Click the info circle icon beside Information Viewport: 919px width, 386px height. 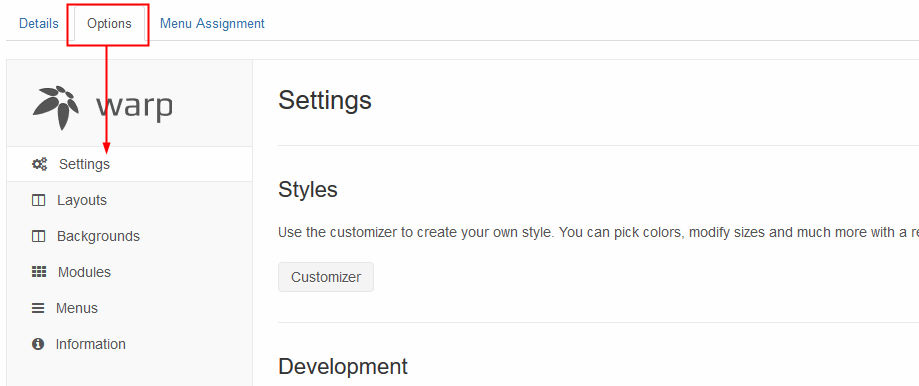pos(38,344)
